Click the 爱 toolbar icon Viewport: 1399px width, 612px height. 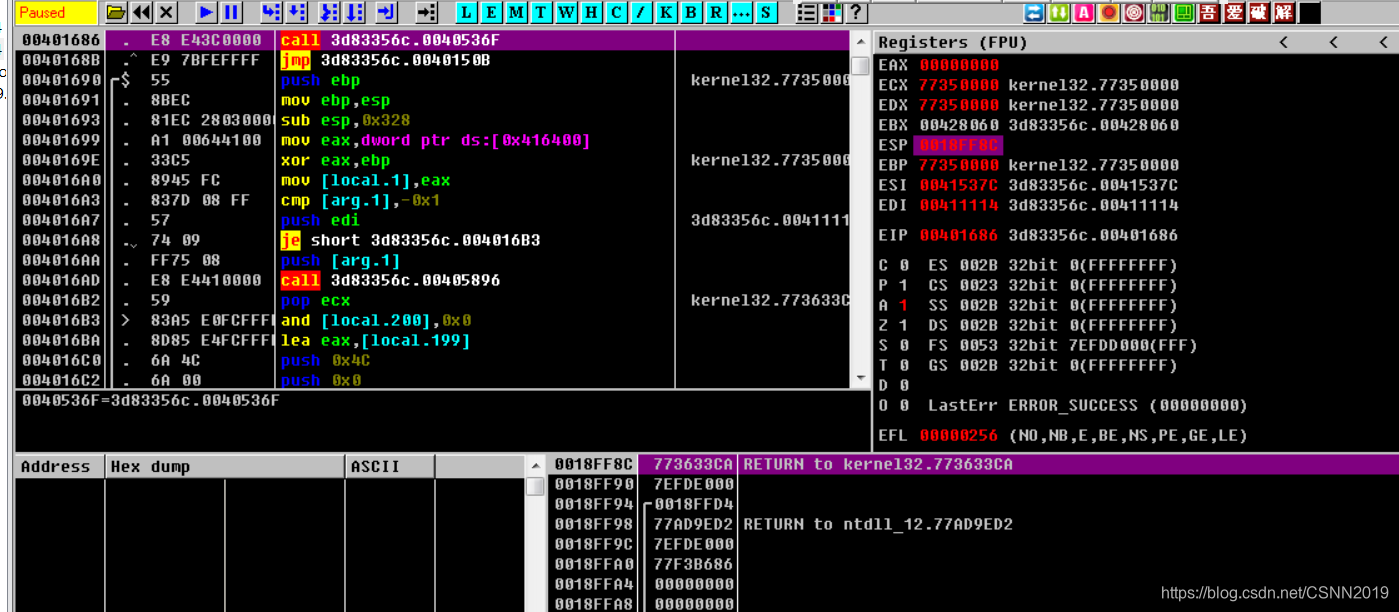(x=1234, y=13)
